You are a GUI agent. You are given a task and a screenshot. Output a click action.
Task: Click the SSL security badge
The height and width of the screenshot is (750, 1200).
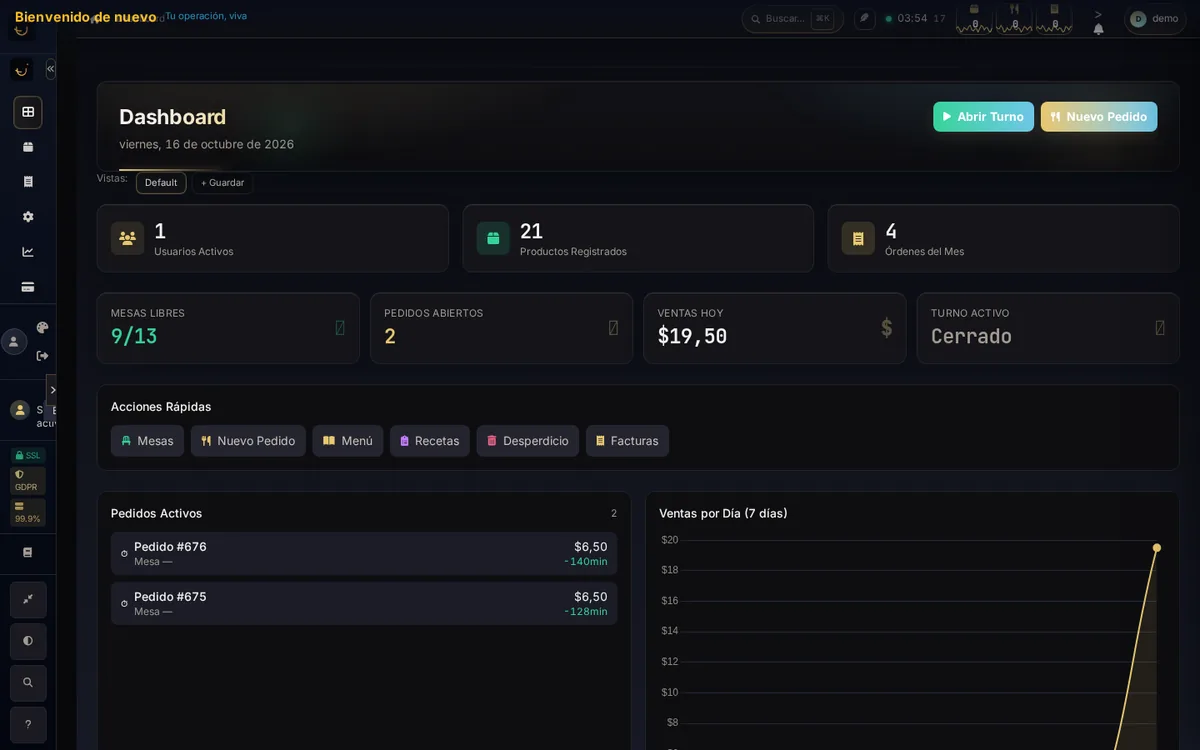[28, 455]
